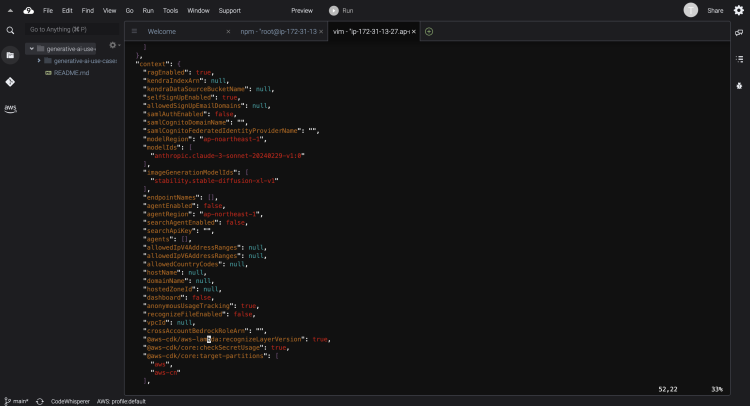This screenshot has width=750, height=406.
Task: Click the user avatar T icon
Action: (x=690, y=10)
